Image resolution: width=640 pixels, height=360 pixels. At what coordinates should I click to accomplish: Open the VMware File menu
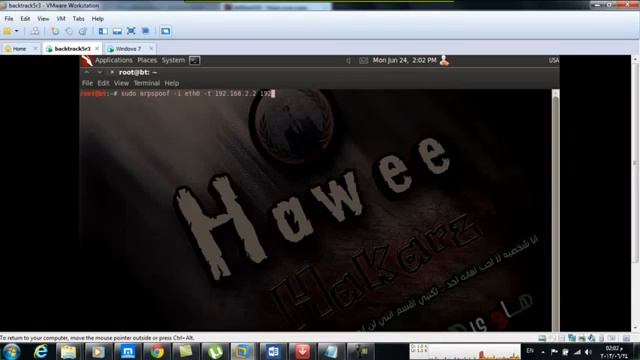[9, 19]
